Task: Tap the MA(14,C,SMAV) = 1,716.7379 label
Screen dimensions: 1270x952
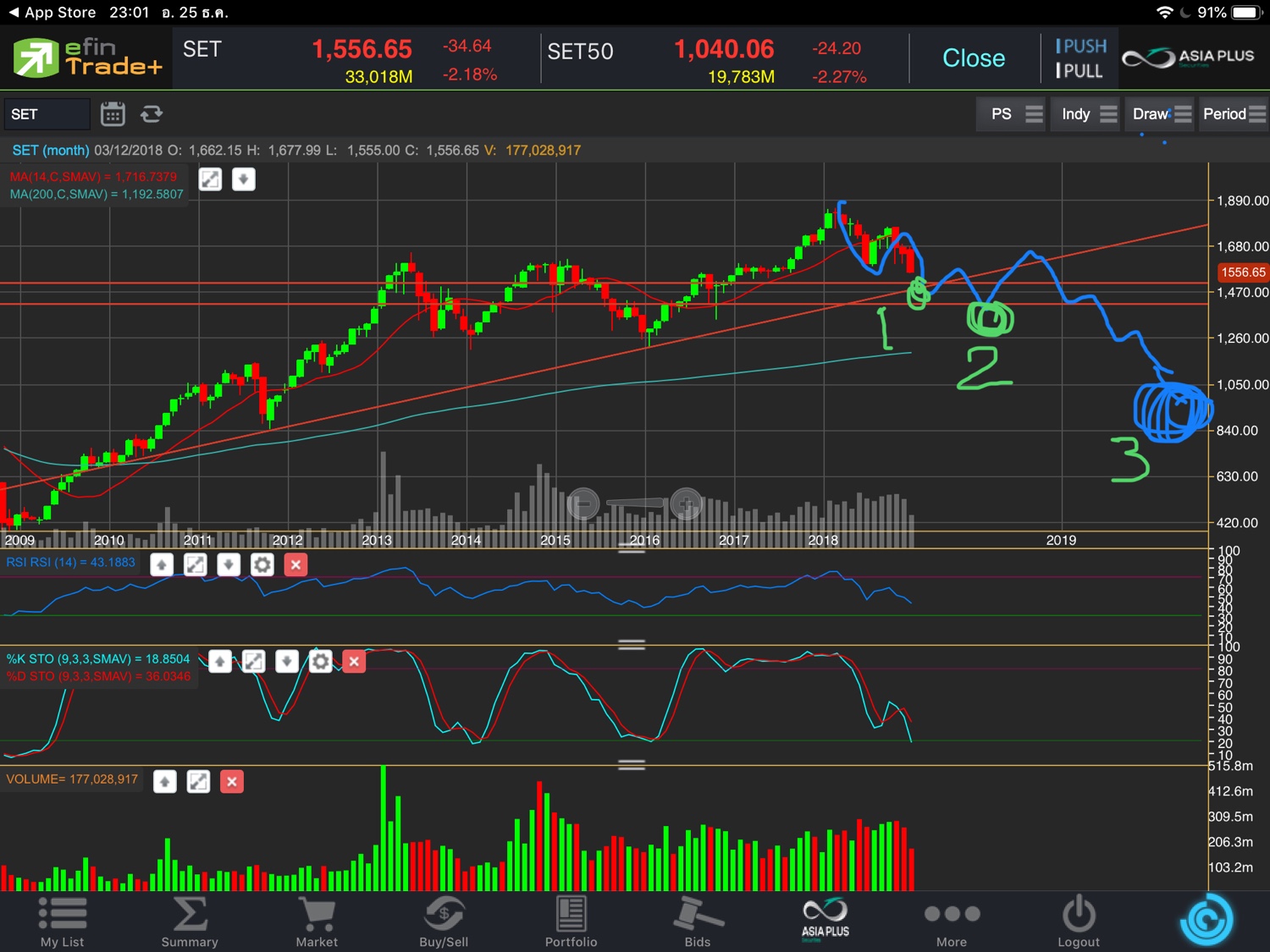Action: [93, 177]
